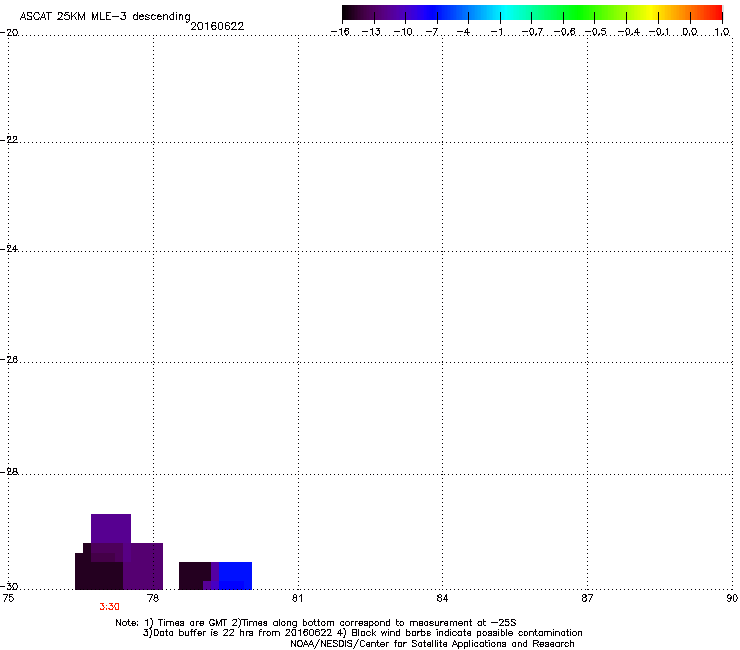This screenshot has height=650, width=740.
Task: Click the note "Data buffer is 22 hrs from 20160622"
Action: coord(243,633)
